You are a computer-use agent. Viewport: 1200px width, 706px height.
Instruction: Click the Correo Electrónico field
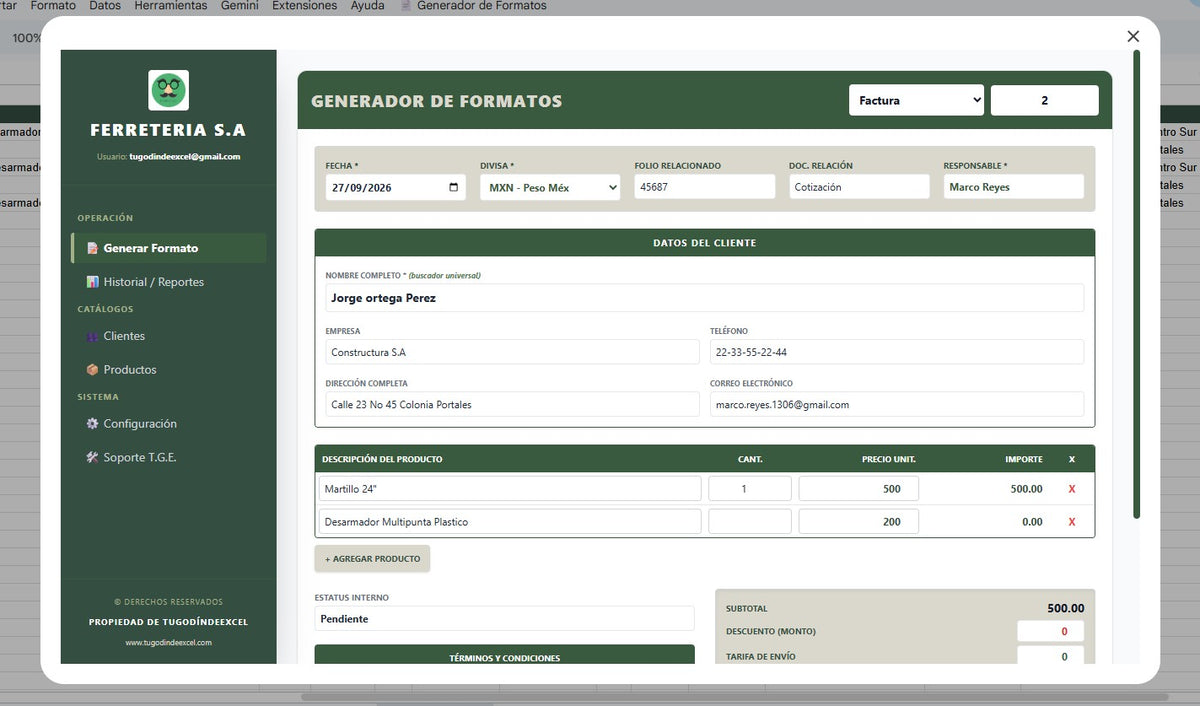[897, 404]
